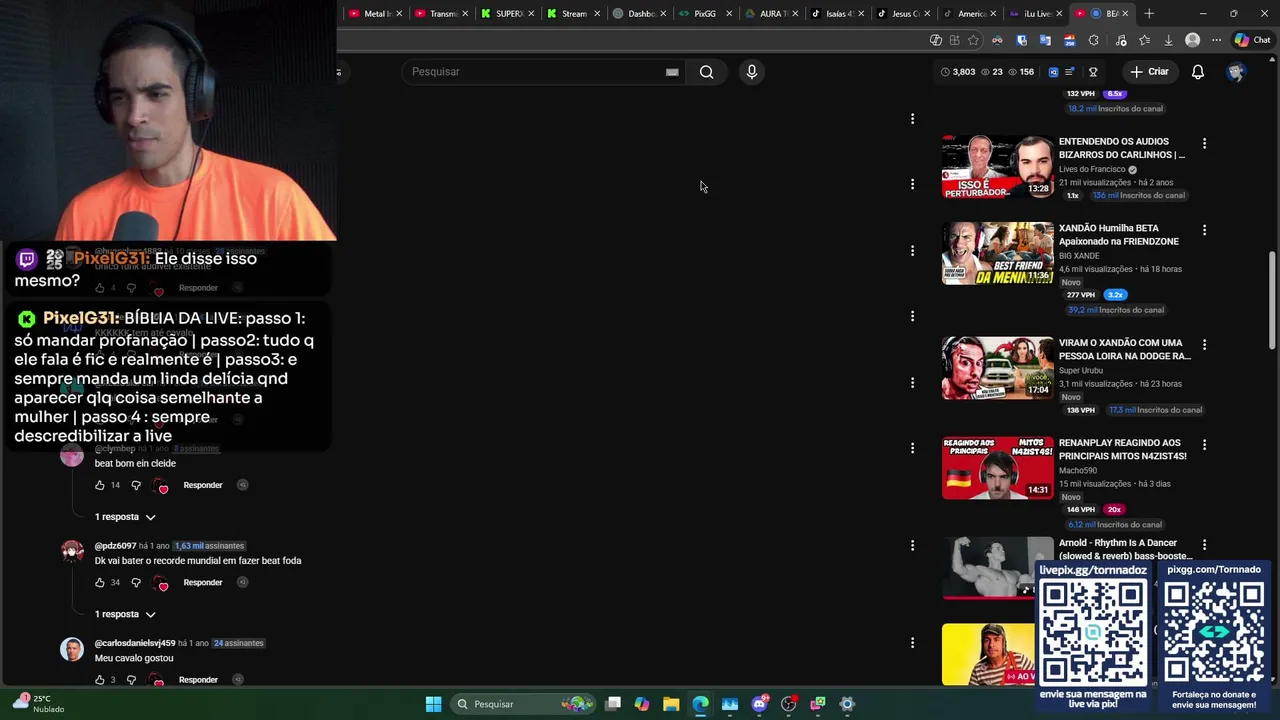Viewport: 1280px width, 720px height.
Task: Open a new browser tab with the plus button
Action: pos(1149,14)
